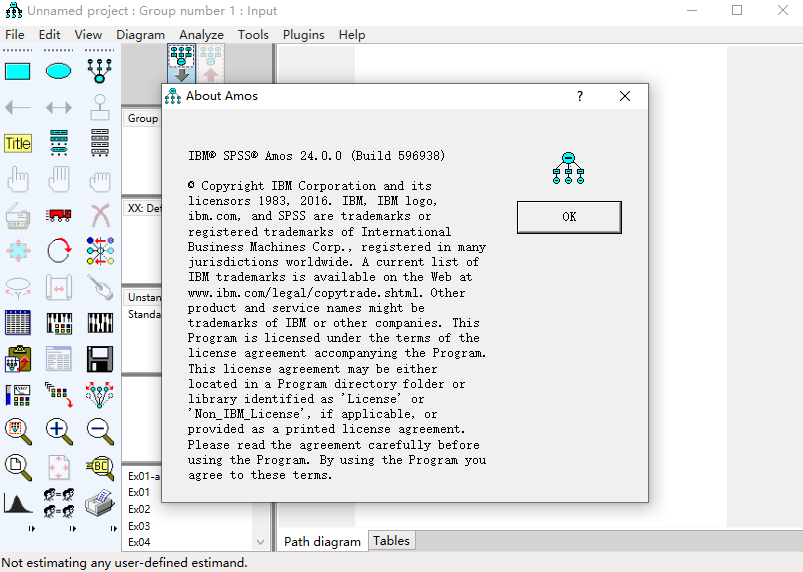Pick the rotate indicators circular arrow tool
803x572 pixels.
[59, 251]
